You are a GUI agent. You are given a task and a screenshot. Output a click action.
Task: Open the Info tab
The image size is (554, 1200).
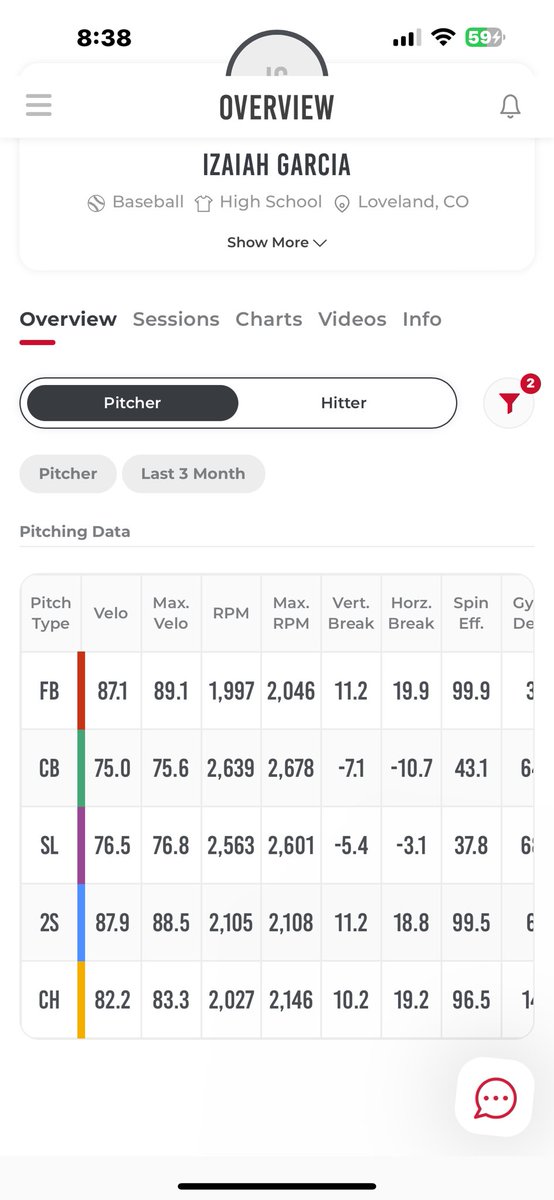tap(422, 319)
